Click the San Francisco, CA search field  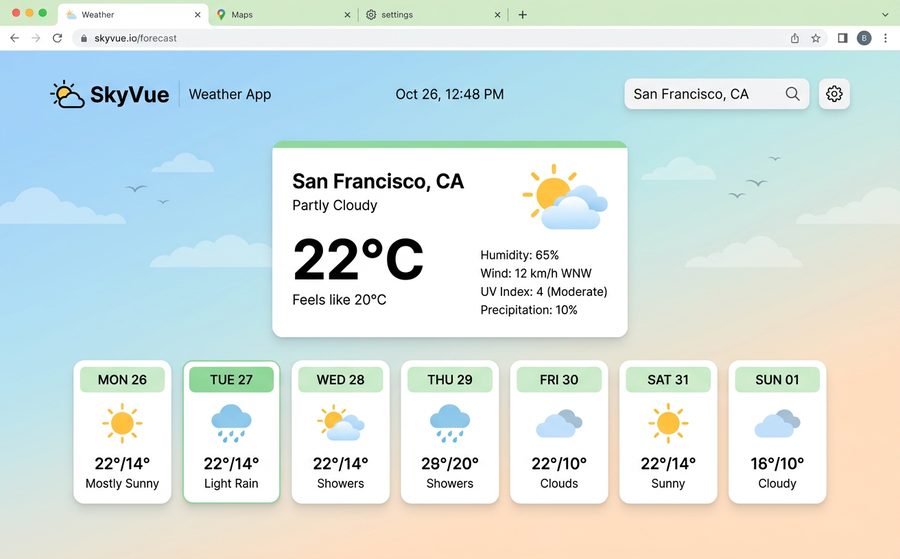(716, 94)
